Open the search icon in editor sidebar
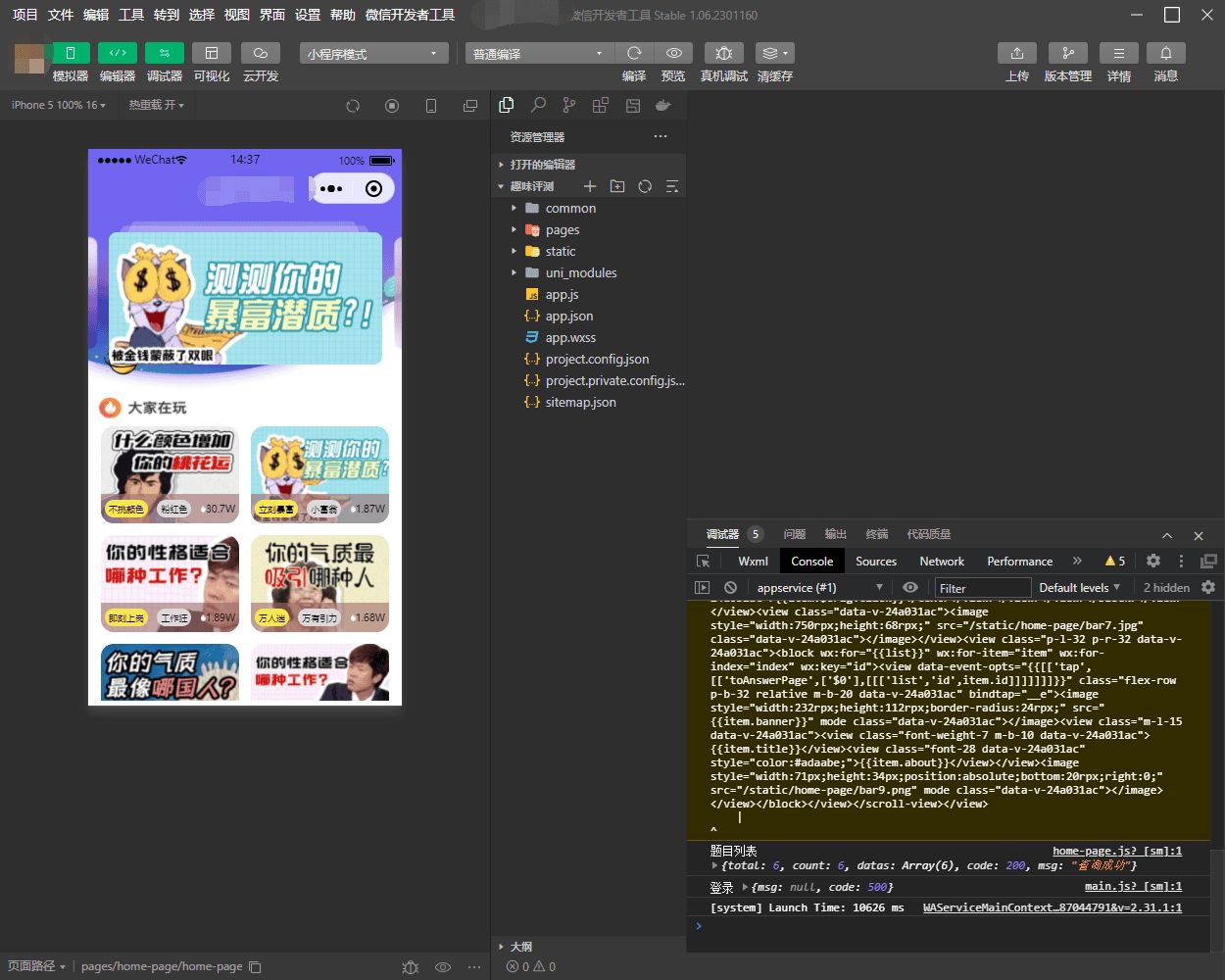The width and height of the screenshot is (1225, 980). (x=538, y=105)
